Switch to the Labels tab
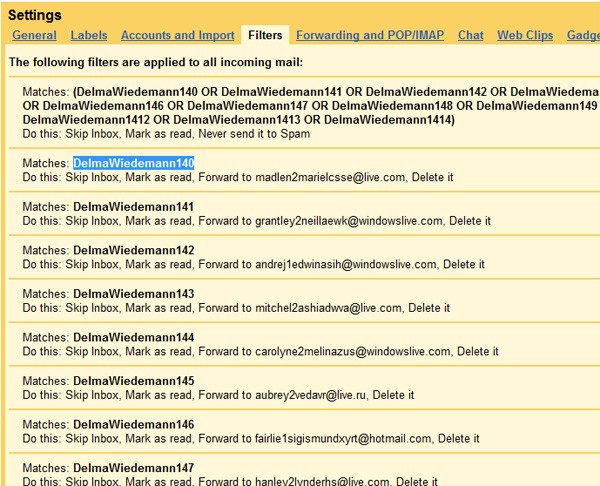 coord(89,35)
